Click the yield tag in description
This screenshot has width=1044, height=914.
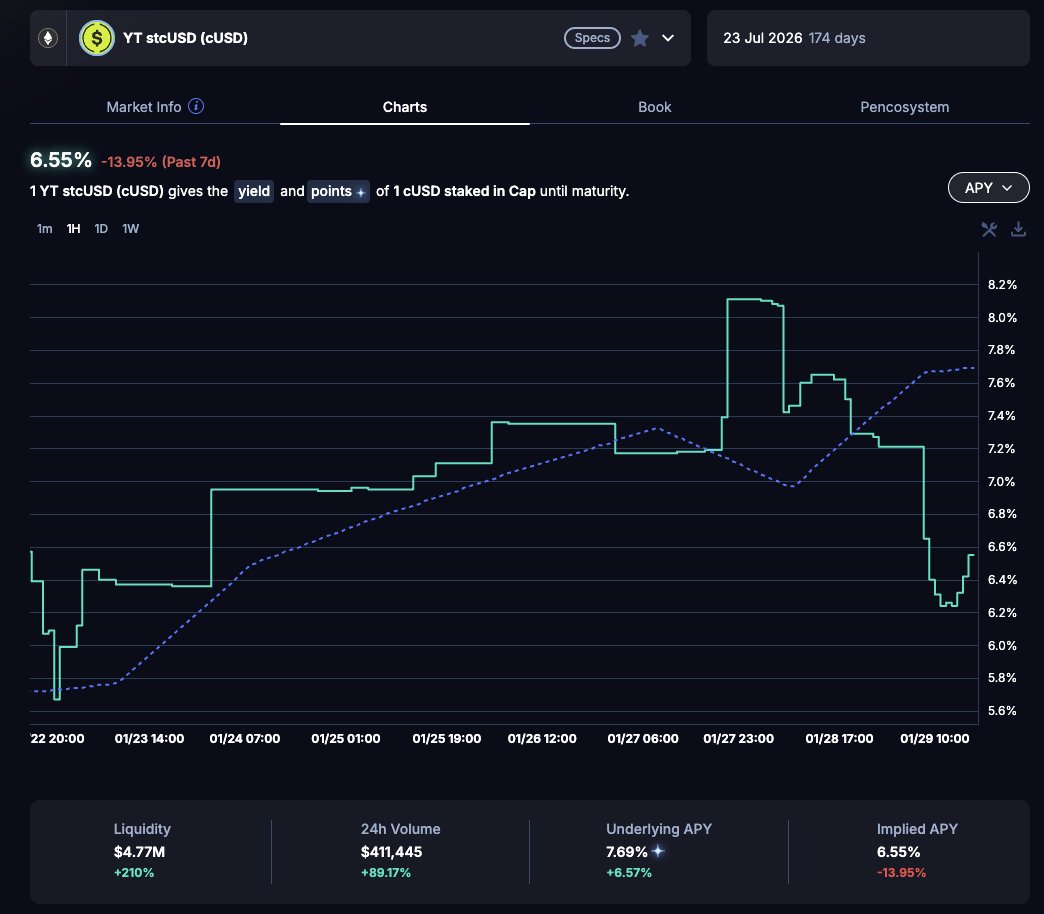(x=253, y=191)
